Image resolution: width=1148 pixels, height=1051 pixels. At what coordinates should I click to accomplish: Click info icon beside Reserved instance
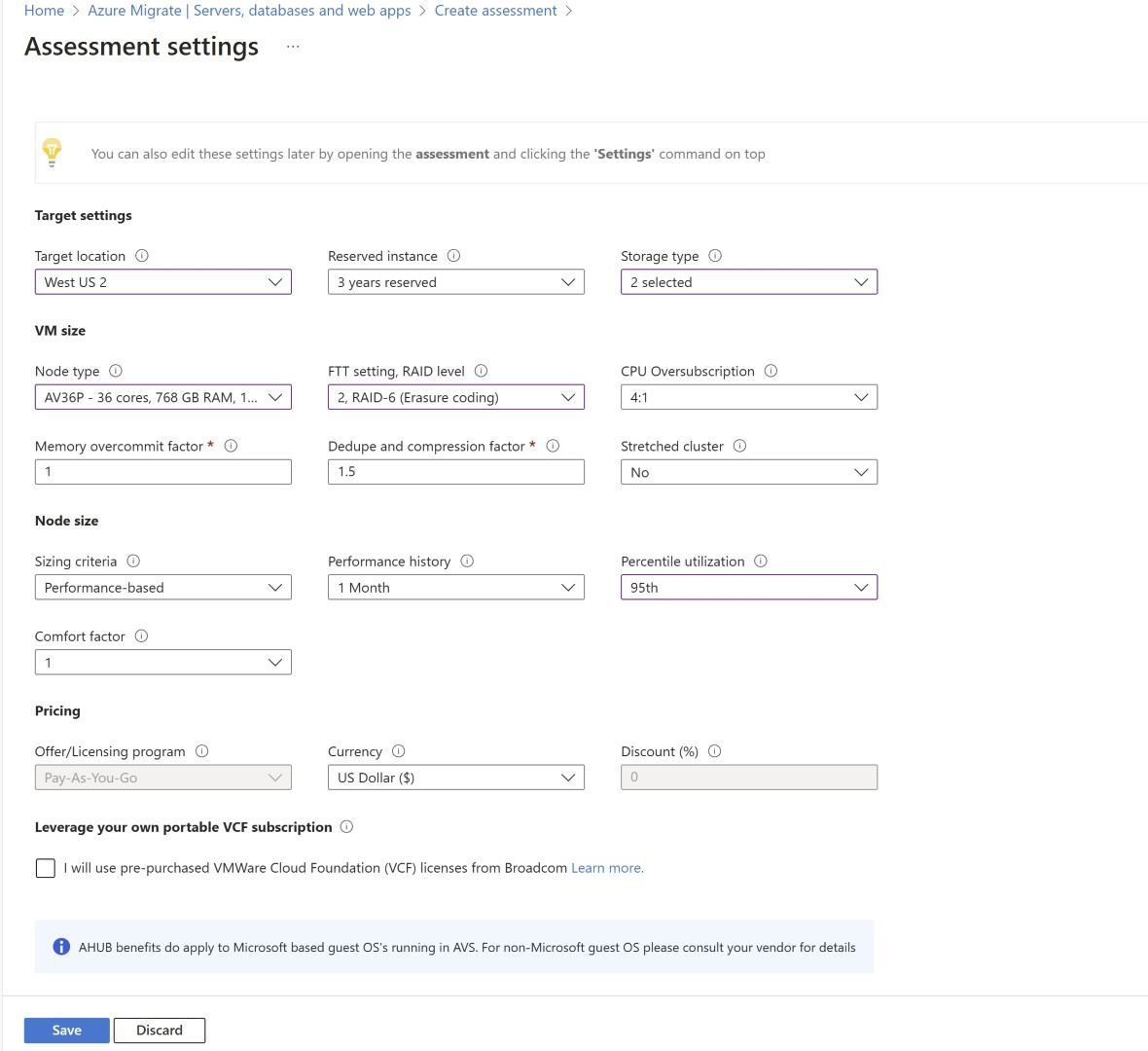click(453, 256)
